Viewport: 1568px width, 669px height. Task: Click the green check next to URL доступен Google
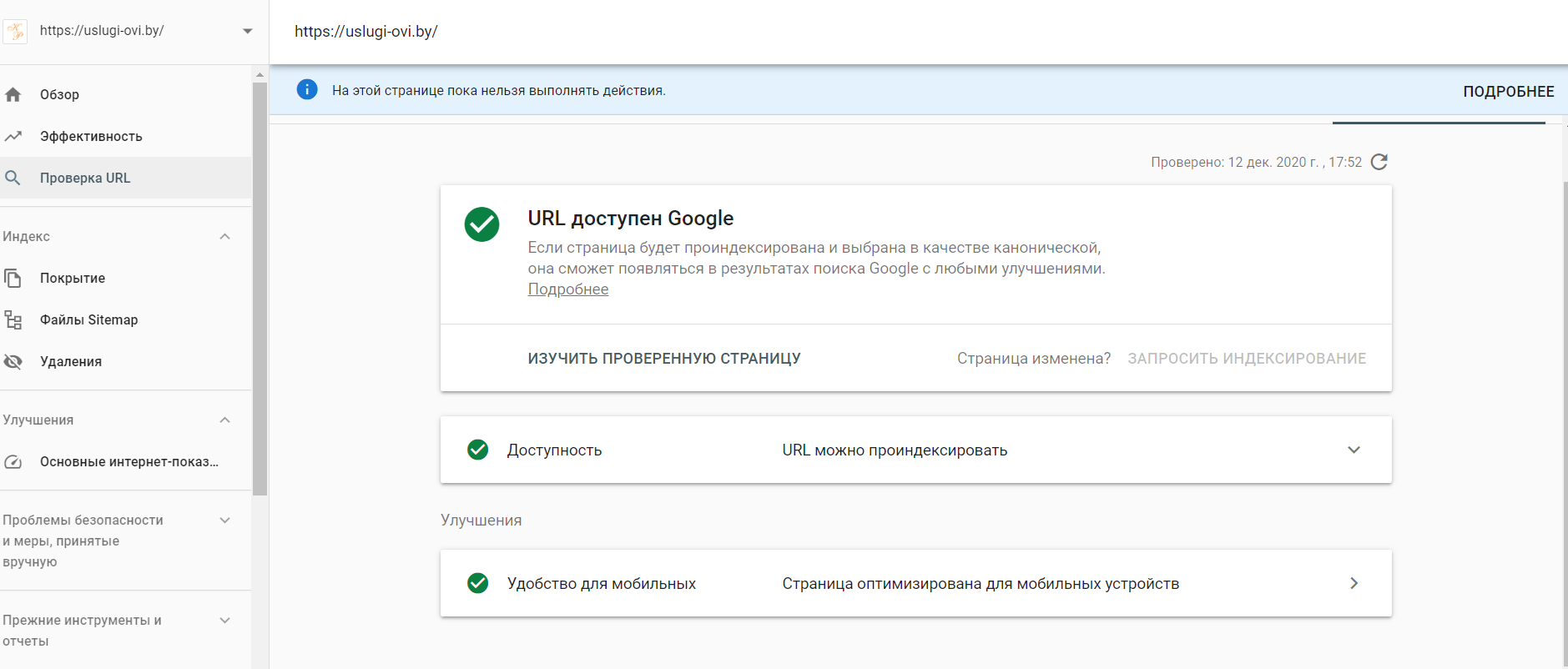pos(481,224)
